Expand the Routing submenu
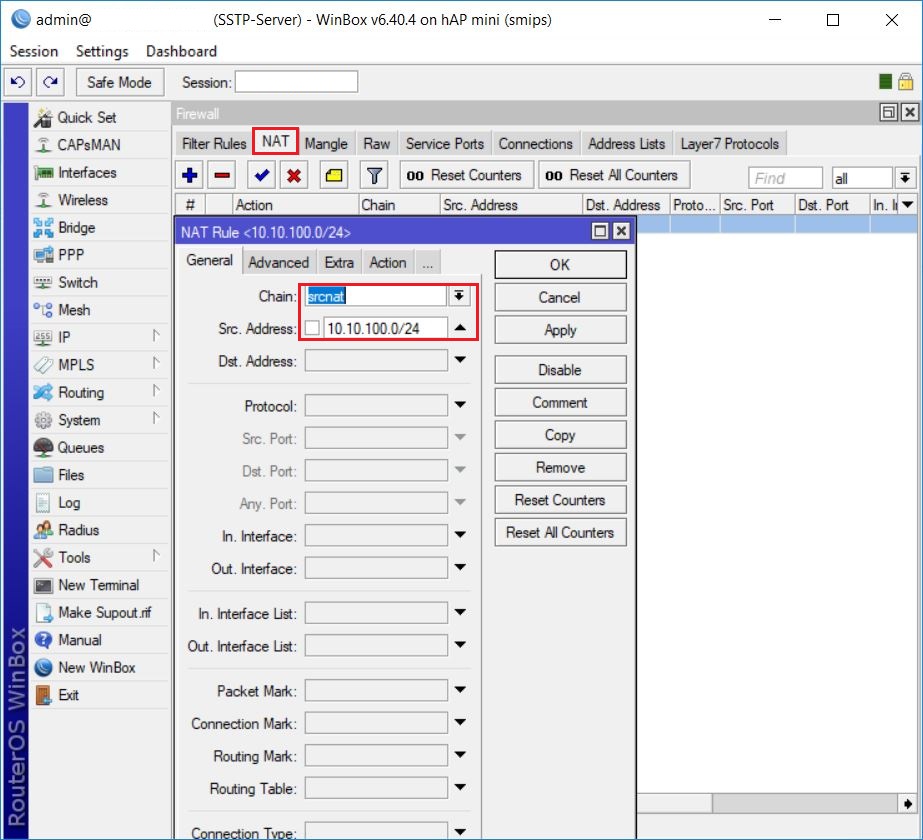Screen dimensions: 923x840 click(155, 391)
